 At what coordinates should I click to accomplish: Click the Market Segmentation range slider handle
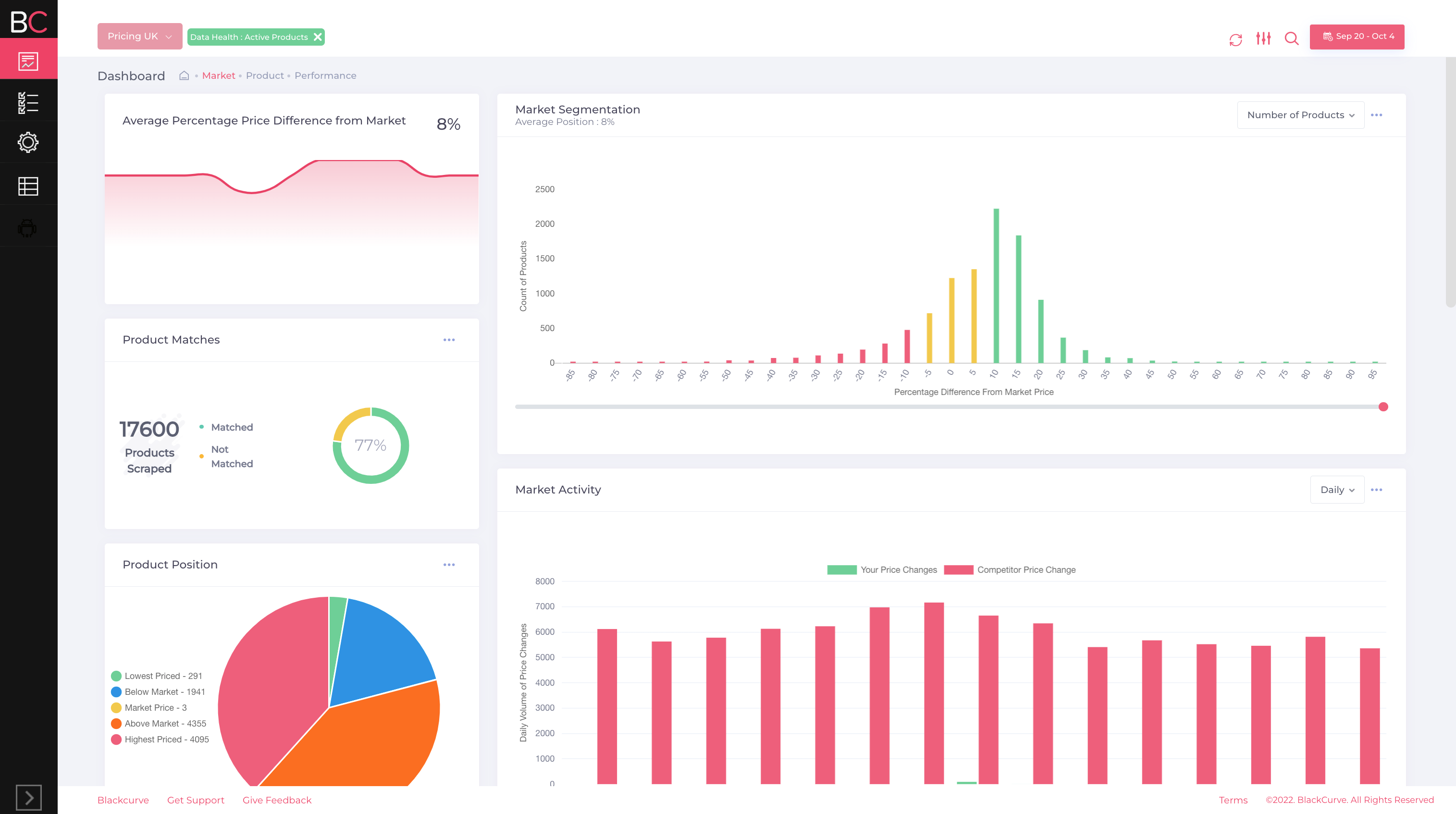coord(1383,407)
